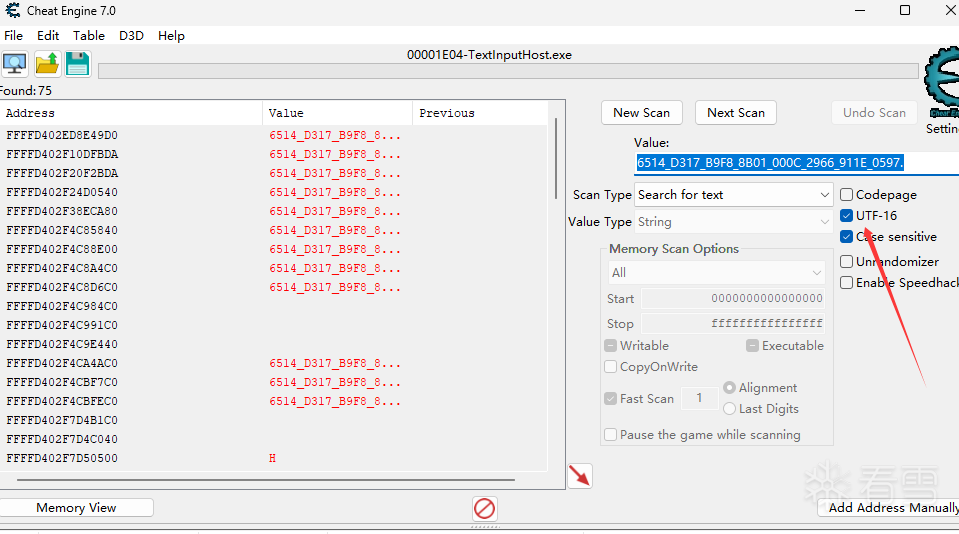The width and height of the screenshot is (959, 534).
Task: Copy selected addresses with red arrow button
Action: 580,476
